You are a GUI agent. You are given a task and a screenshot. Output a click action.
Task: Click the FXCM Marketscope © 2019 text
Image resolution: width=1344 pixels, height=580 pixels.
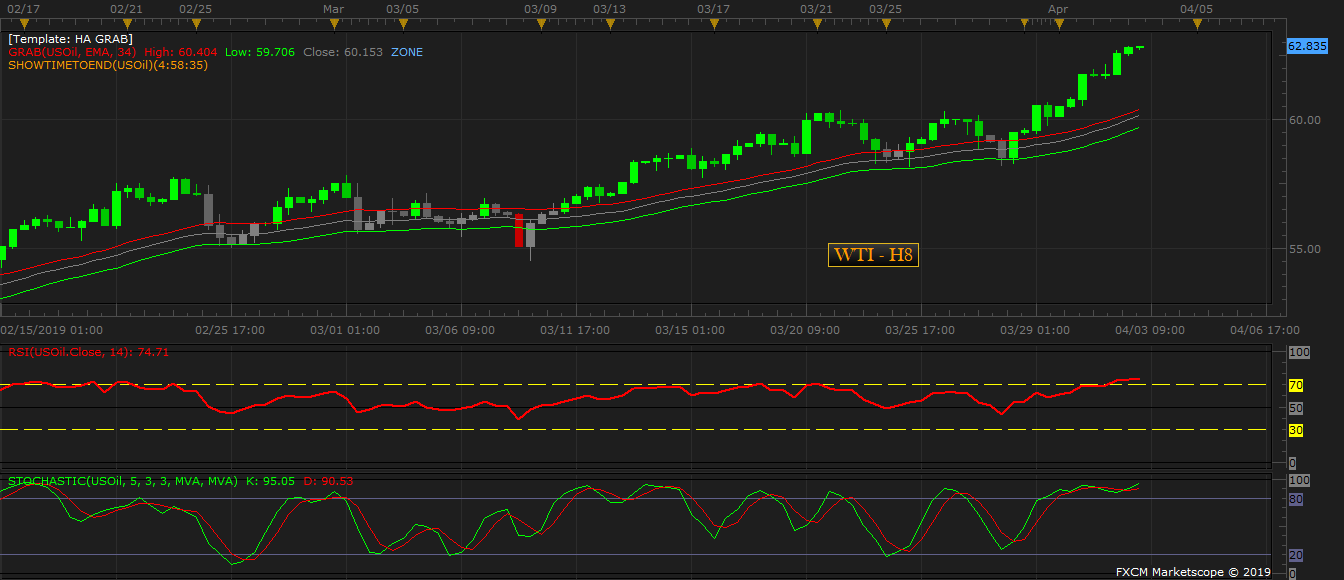coord(1193,572)
